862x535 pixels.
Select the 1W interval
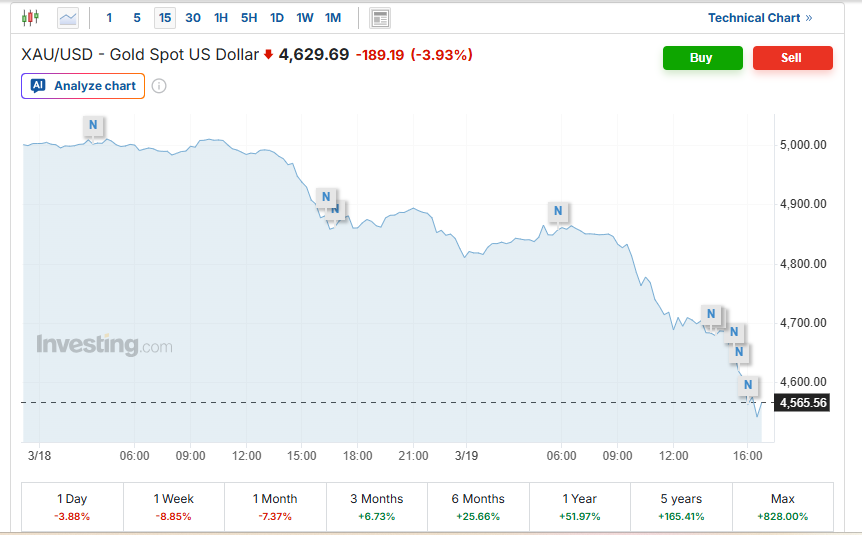tap(305, 18)
